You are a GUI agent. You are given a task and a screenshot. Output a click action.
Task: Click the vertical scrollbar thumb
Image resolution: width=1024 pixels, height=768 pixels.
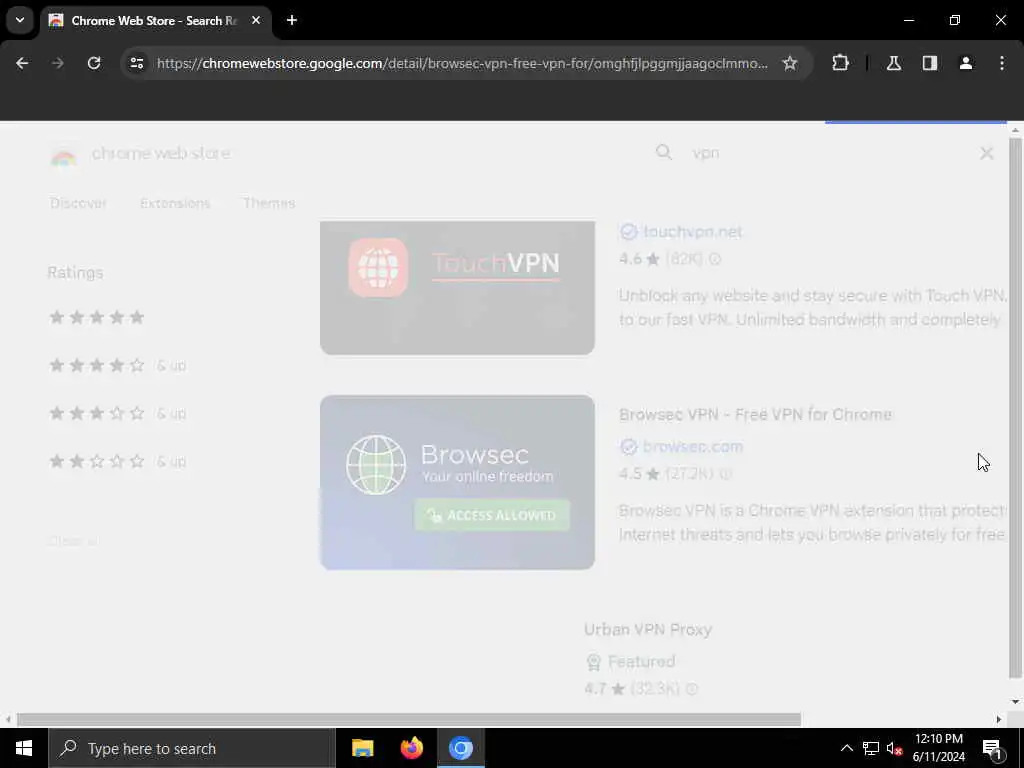point(1015,408)
